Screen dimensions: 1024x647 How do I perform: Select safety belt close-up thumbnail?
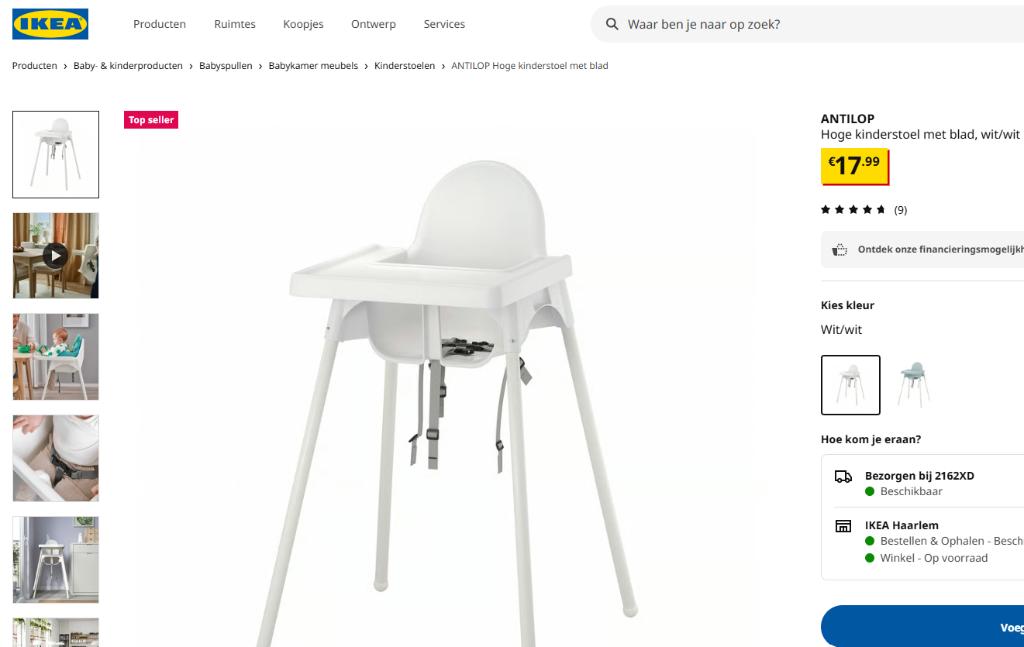click(x=56, y=458)
